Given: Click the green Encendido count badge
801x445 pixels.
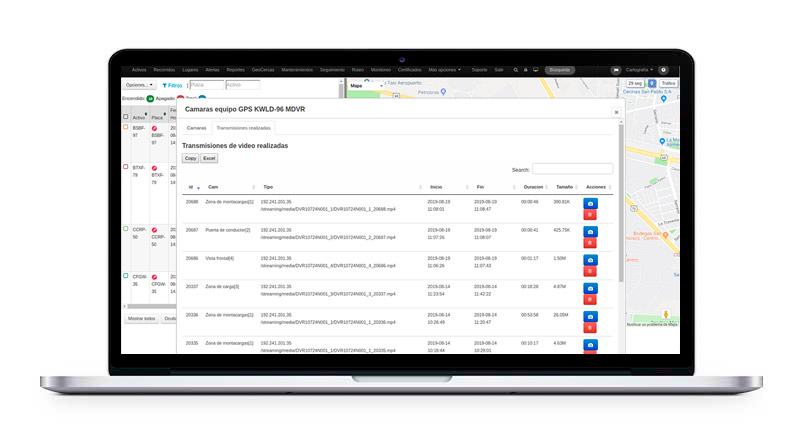Looking at the screenshot, I should pyautogui.click(x=150, y=99).
